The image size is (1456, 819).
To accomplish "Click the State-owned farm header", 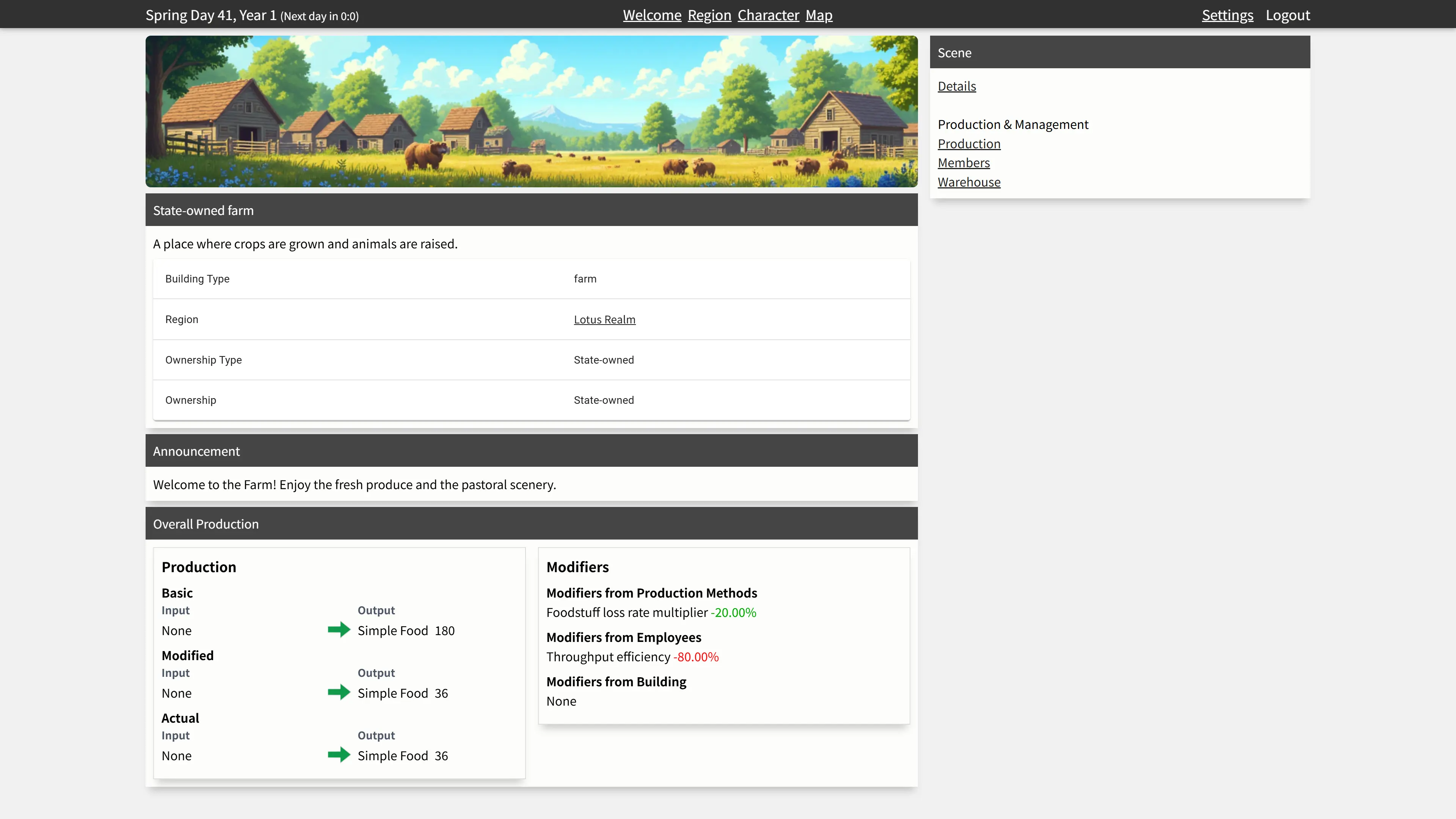I will coord(531,210).
